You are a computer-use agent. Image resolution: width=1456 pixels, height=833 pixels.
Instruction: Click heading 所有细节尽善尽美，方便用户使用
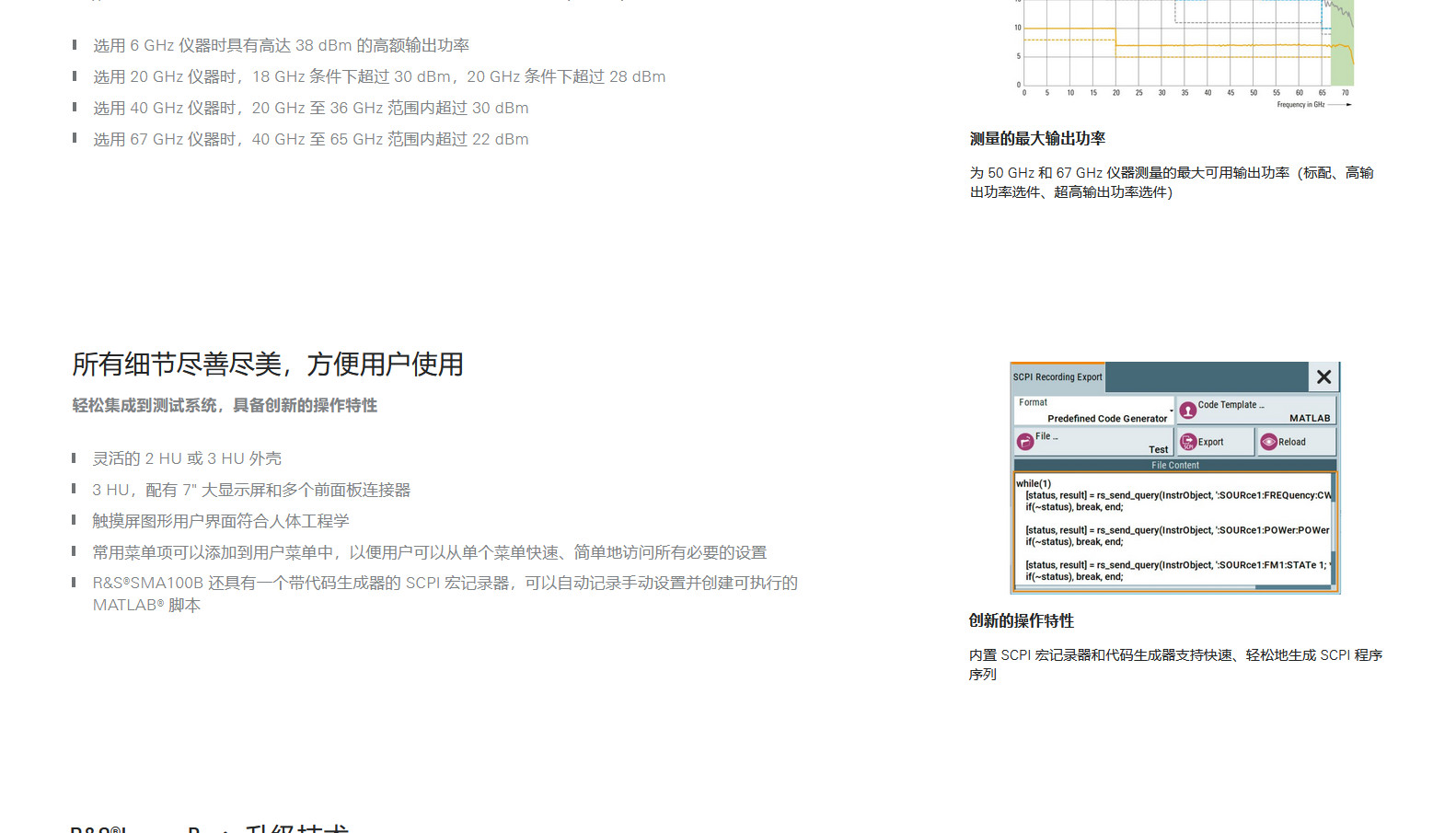[x=268, y=364]
